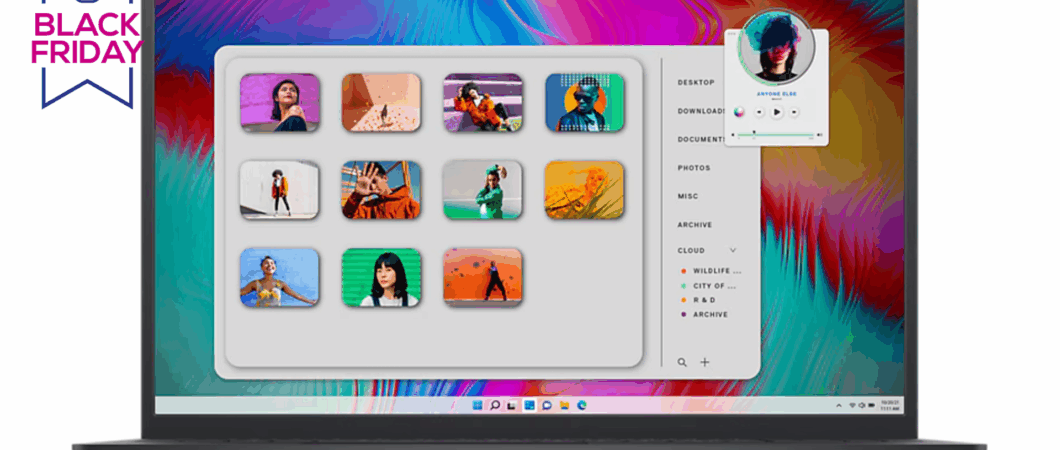
Task: Open the Misc sidebar item
Action: pos(688,196)
